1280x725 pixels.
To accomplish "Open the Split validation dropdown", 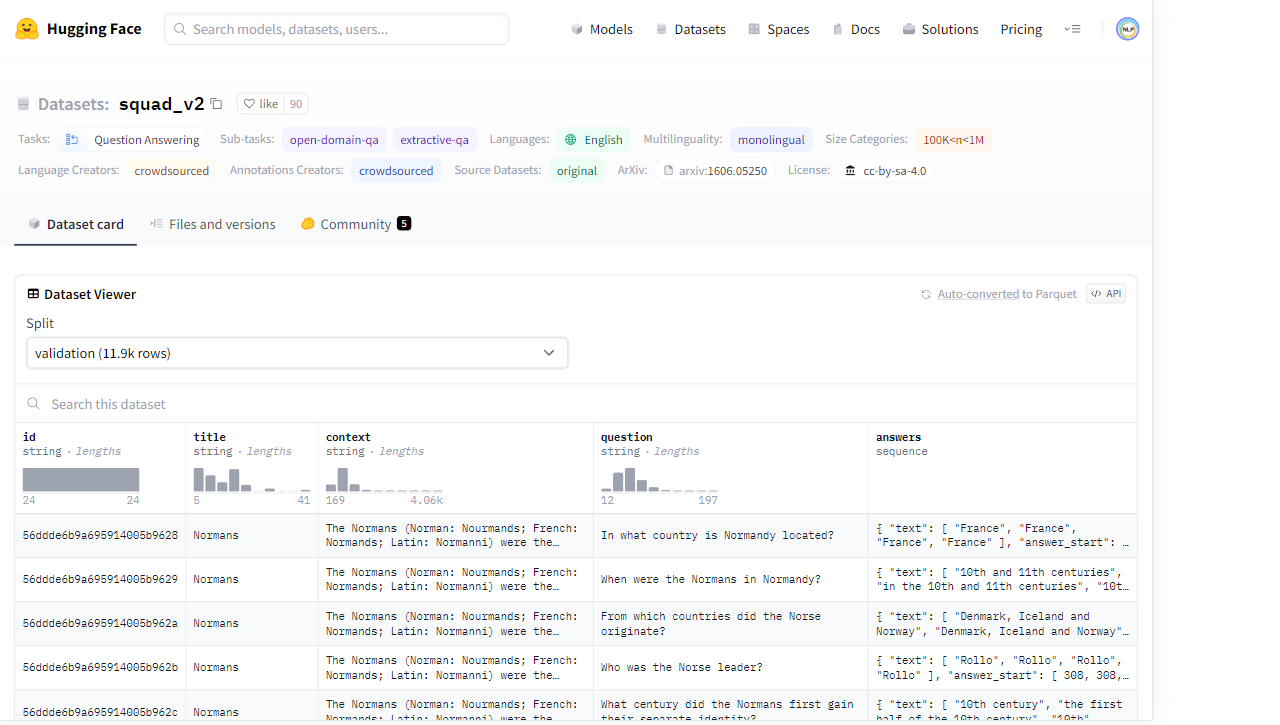I will [x=297, y=353].
